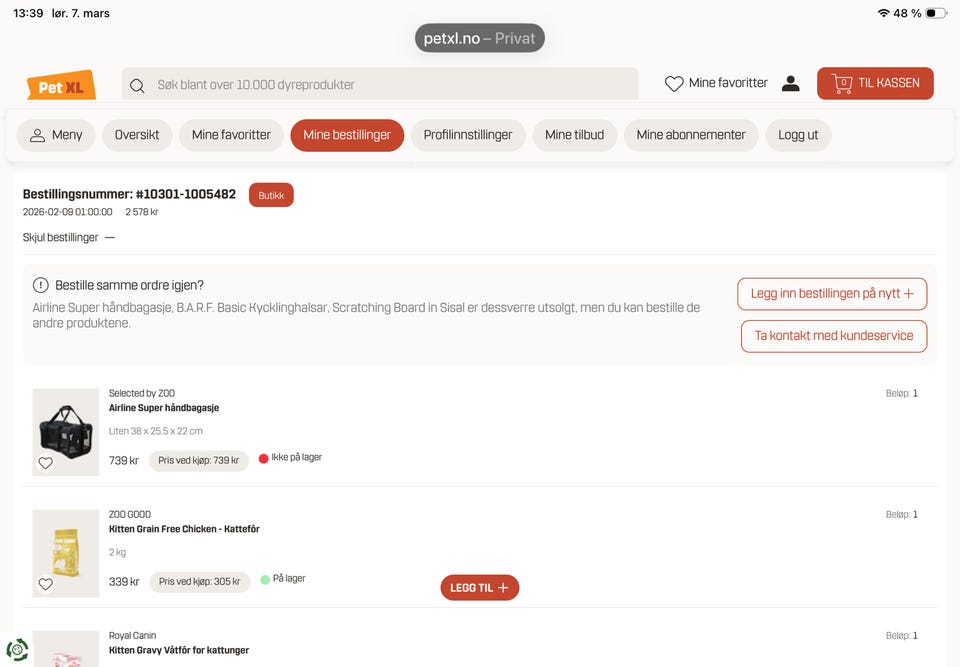Click Ta kontakt med kundeservice
The image size is (960, 667).
point(834,336)
